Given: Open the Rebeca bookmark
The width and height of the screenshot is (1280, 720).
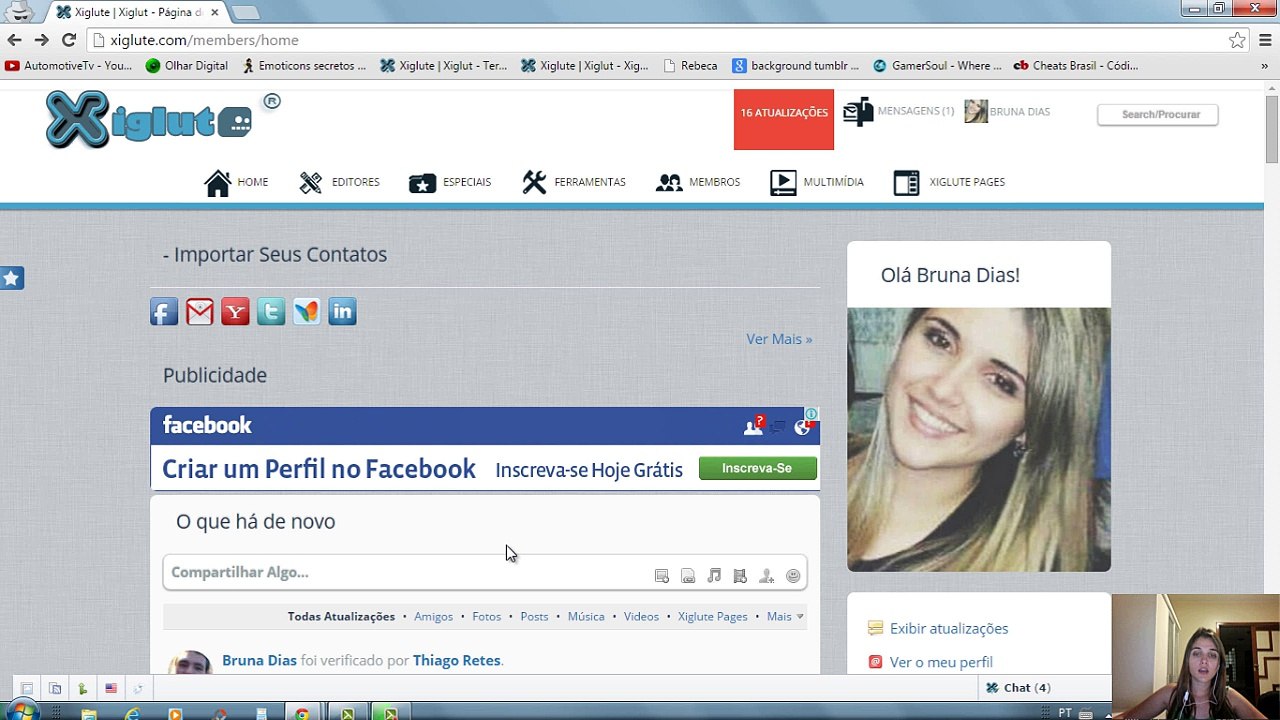Looking at the screenshot, I should tap(690, 66).
